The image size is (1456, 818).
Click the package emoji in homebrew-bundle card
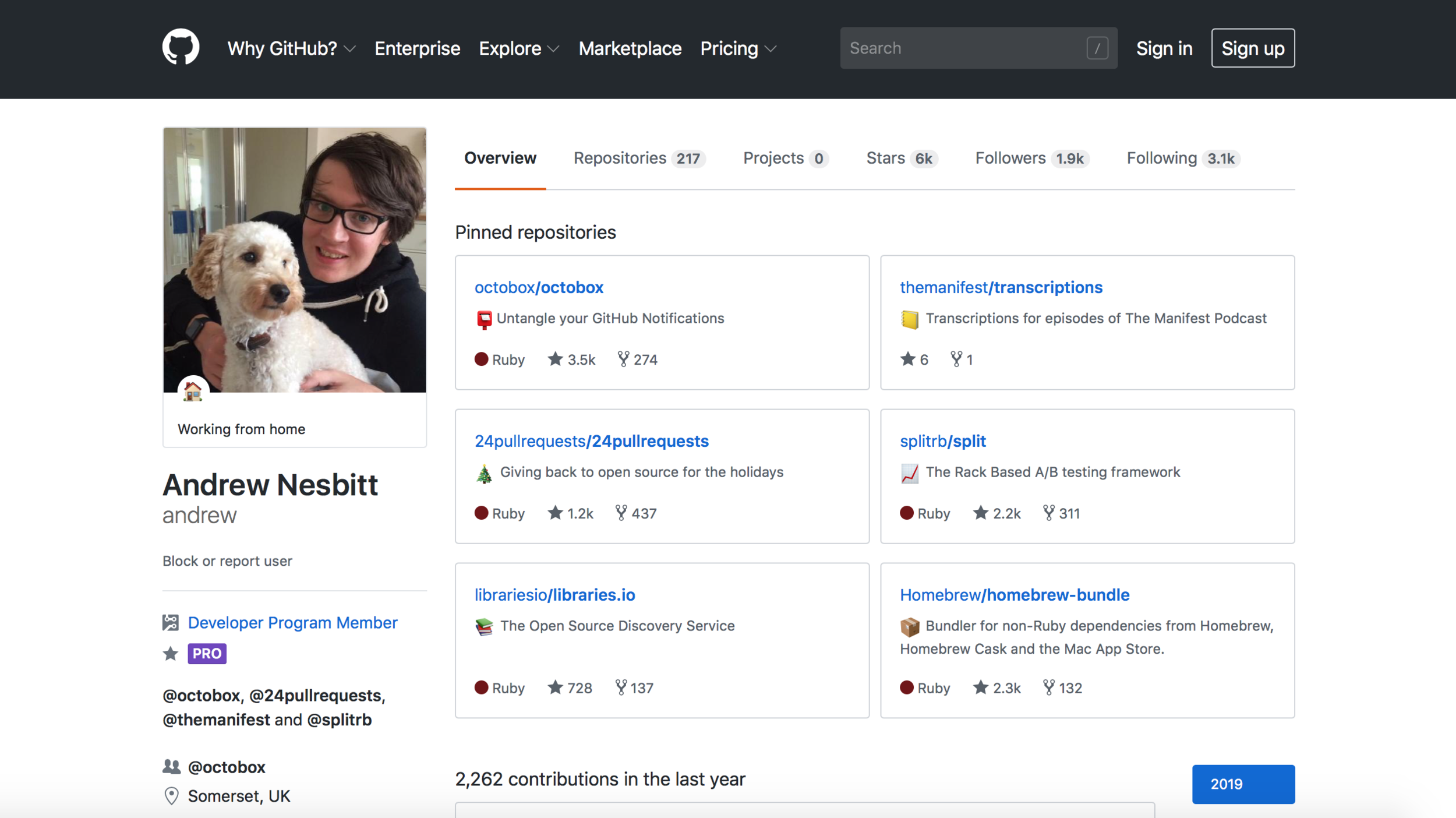tap(910, 627)
